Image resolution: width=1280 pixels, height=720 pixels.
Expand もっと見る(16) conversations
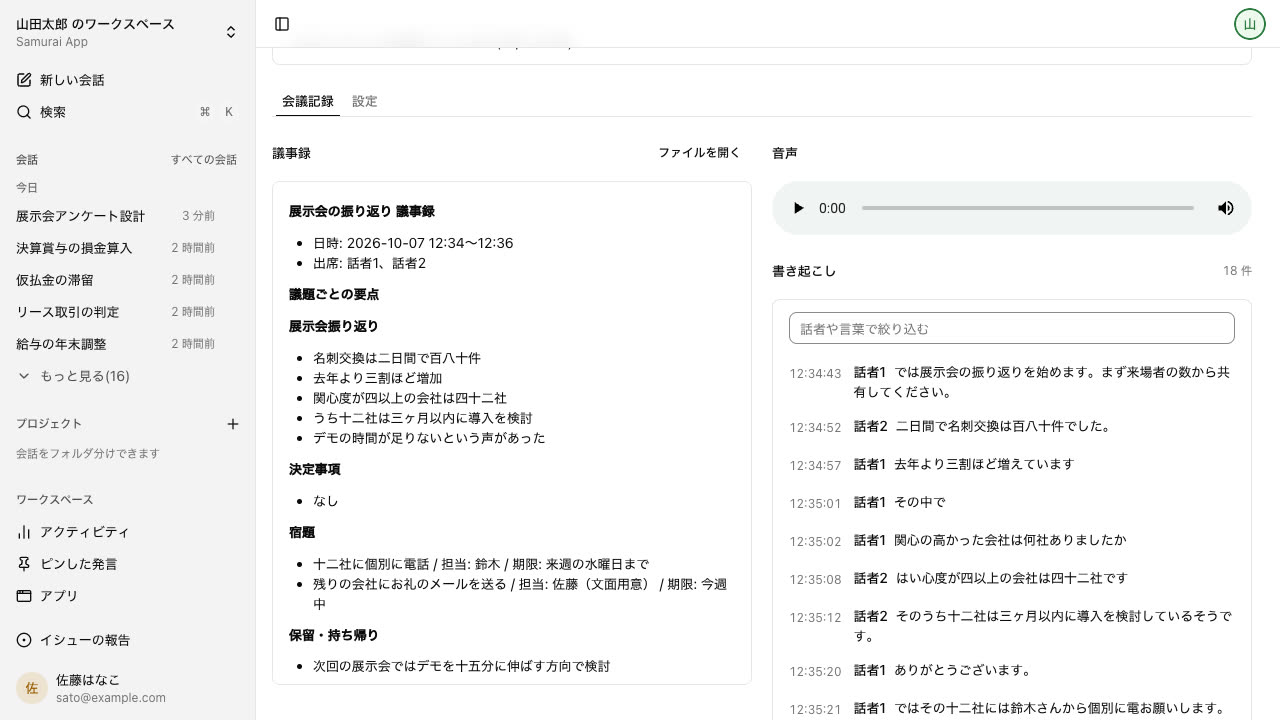74,376
